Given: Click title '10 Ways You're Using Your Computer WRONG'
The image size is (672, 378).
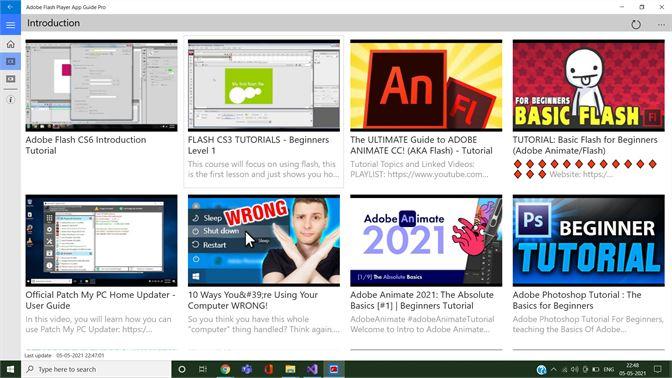Looking at the screenshot, I should coord(253,300).
